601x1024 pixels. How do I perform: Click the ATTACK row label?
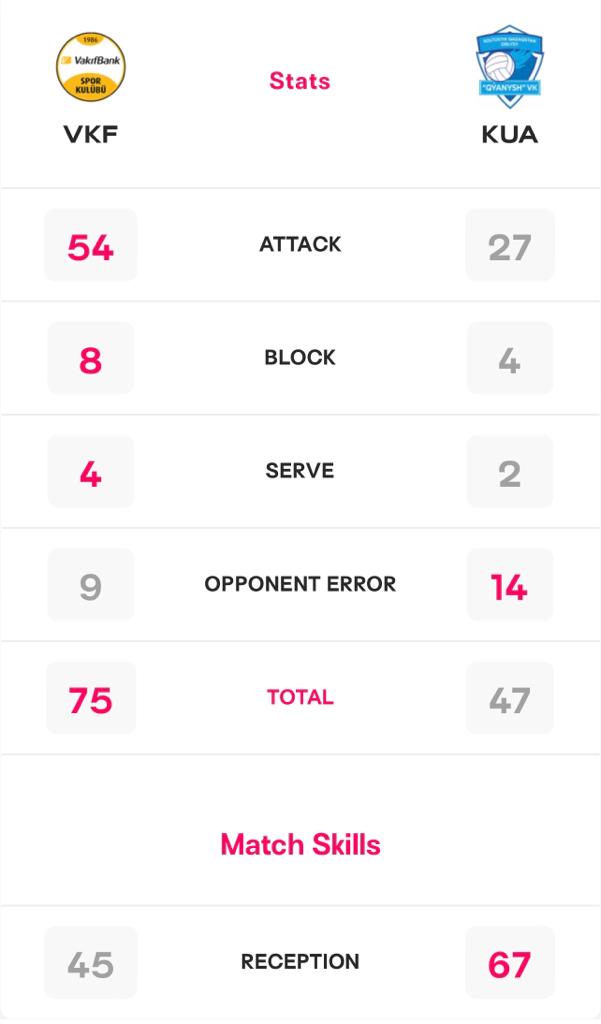(300, 244)
